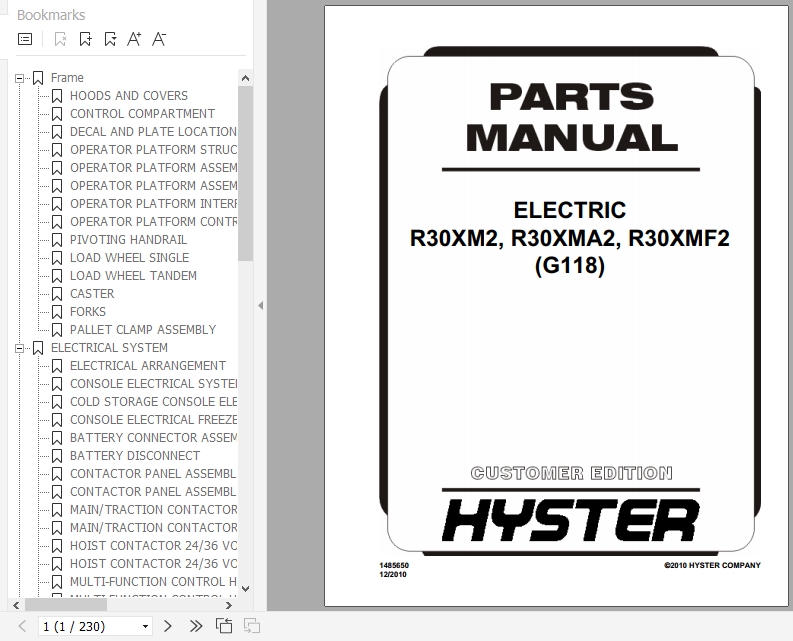Click the Bookmarks panel title
Screen dimensions: 793x641
[51, 15]
